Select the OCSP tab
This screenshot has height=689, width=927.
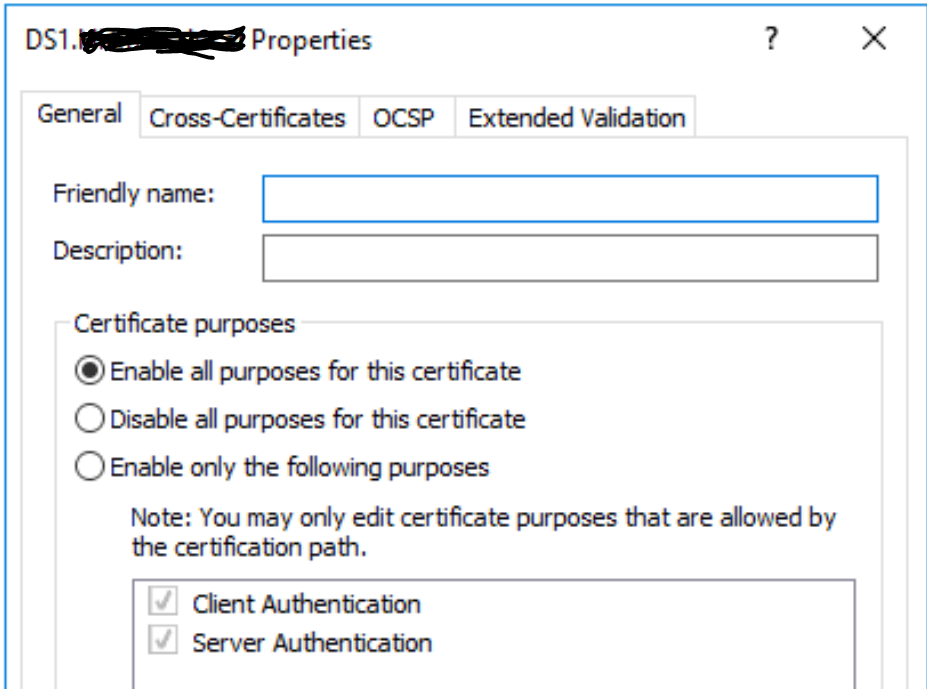404,118
